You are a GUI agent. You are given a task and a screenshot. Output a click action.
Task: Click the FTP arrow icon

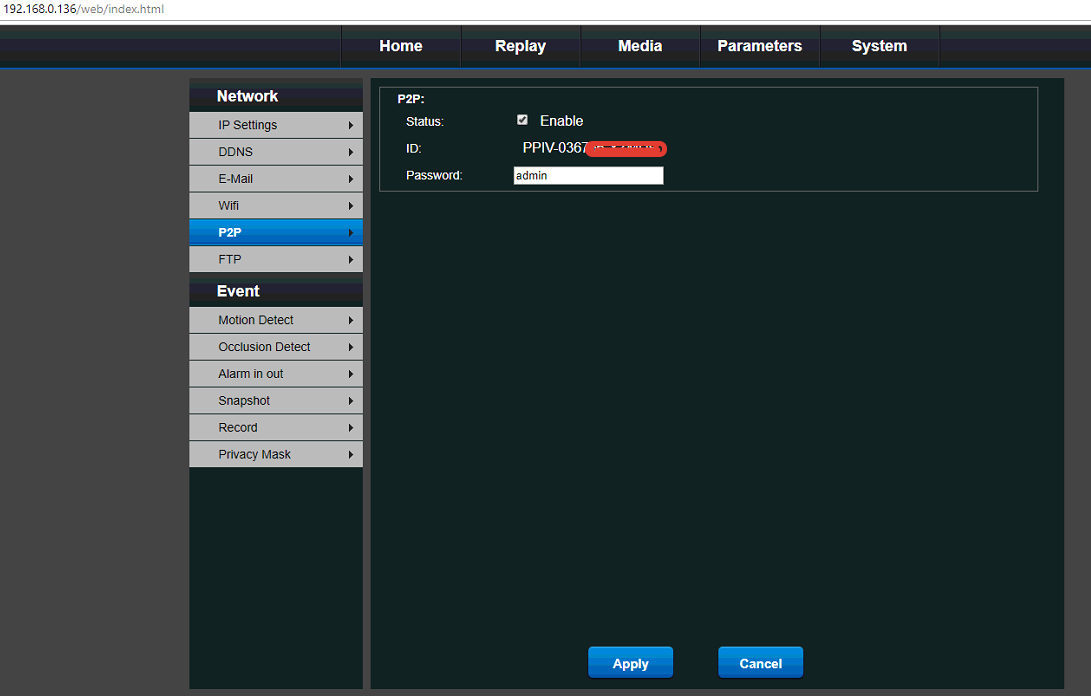[351, 260]
